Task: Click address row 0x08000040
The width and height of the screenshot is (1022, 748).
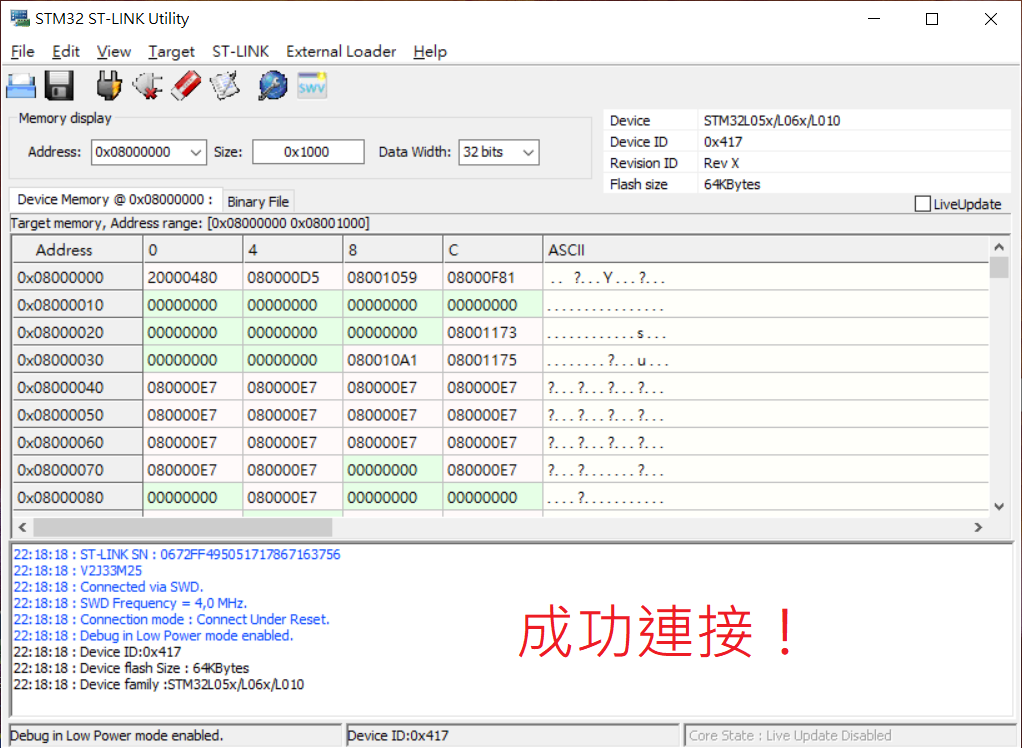Action: 78,388
